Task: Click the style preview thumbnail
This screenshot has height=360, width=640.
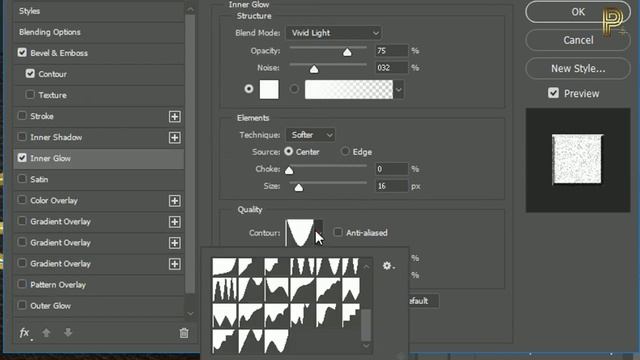Action: [578, 160]
